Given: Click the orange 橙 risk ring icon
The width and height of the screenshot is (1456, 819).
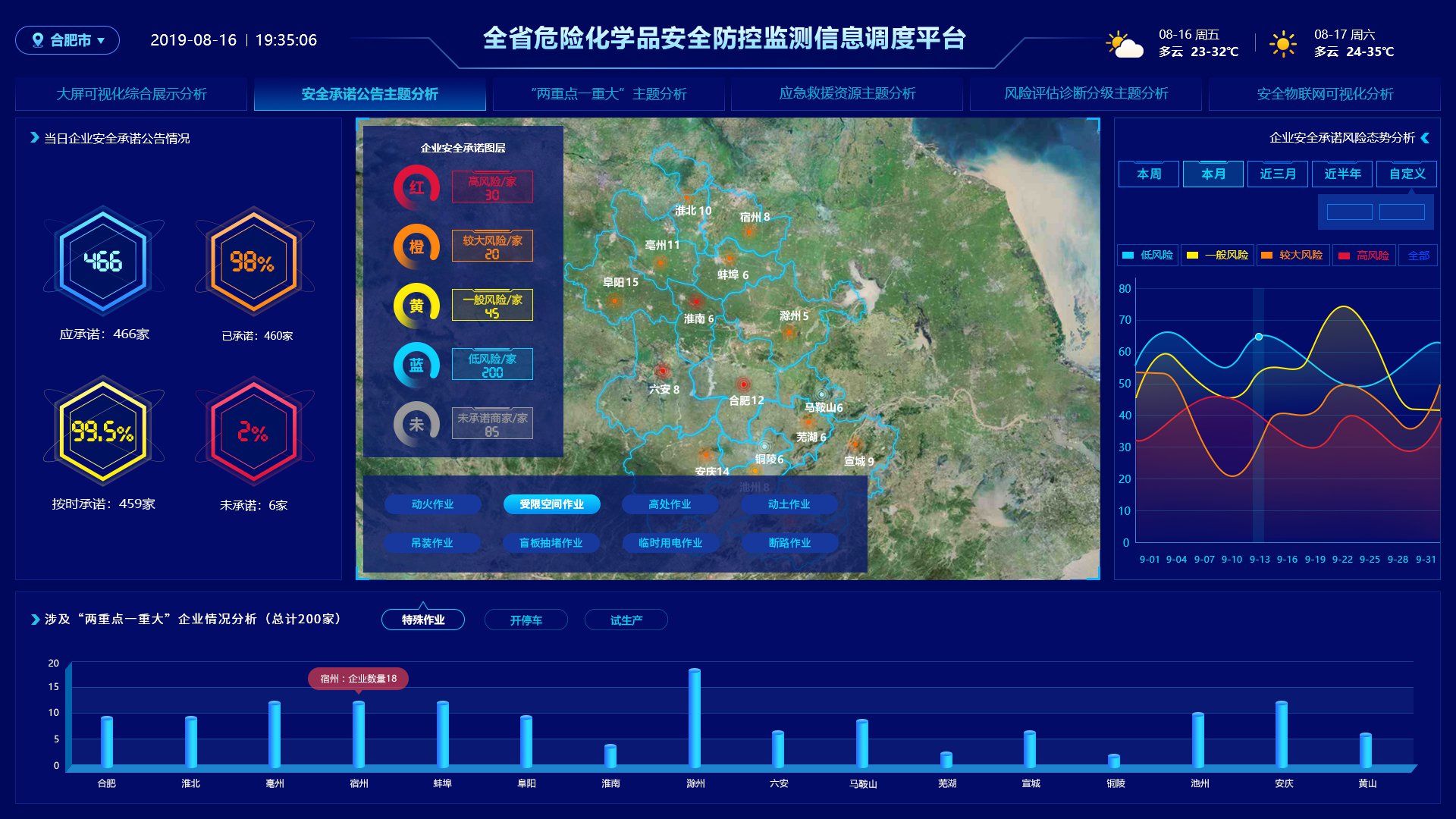Looking at the screenshot, I should (416, 246).
